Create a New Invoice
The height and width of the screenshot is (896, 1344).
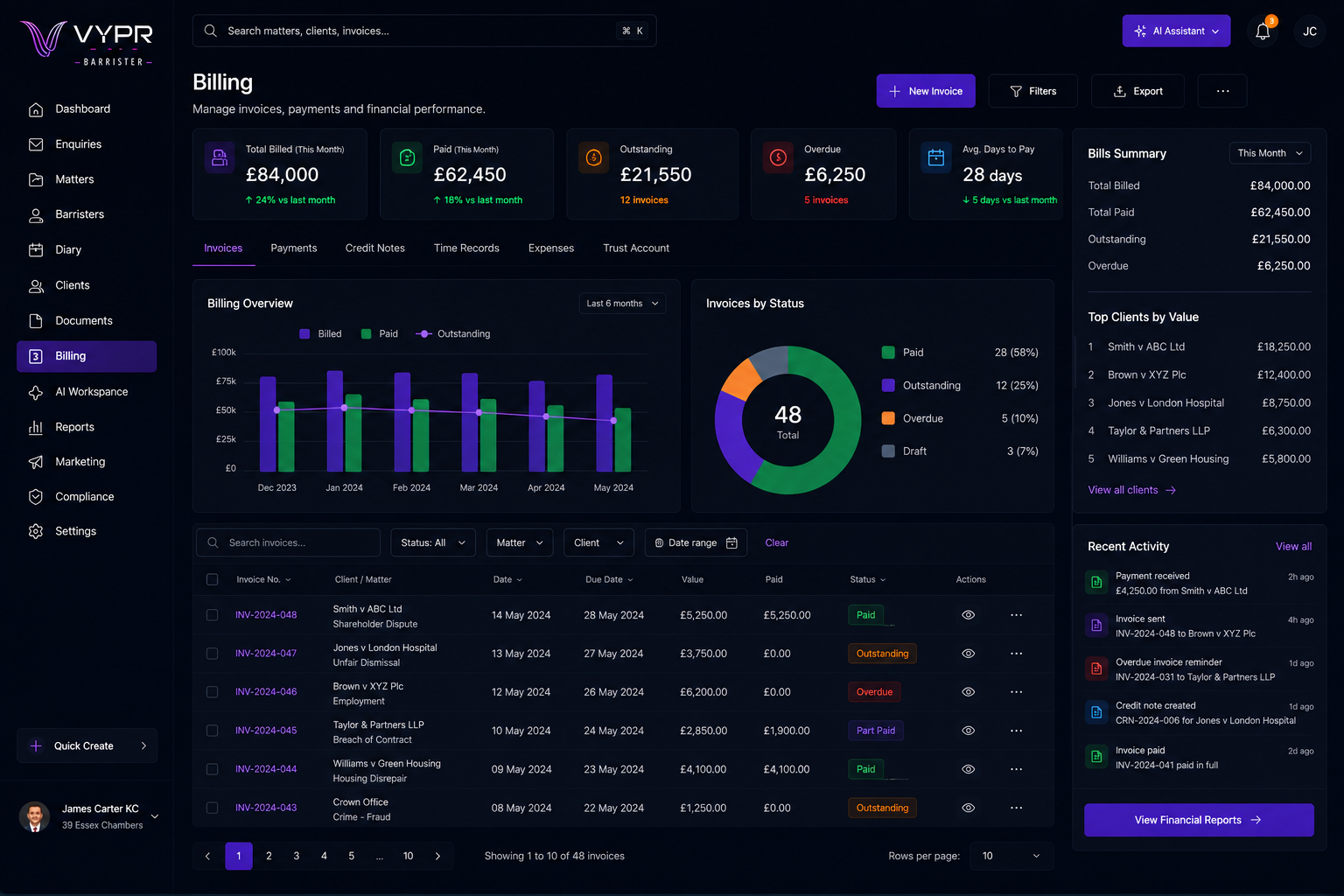click(x=926, y=91)
